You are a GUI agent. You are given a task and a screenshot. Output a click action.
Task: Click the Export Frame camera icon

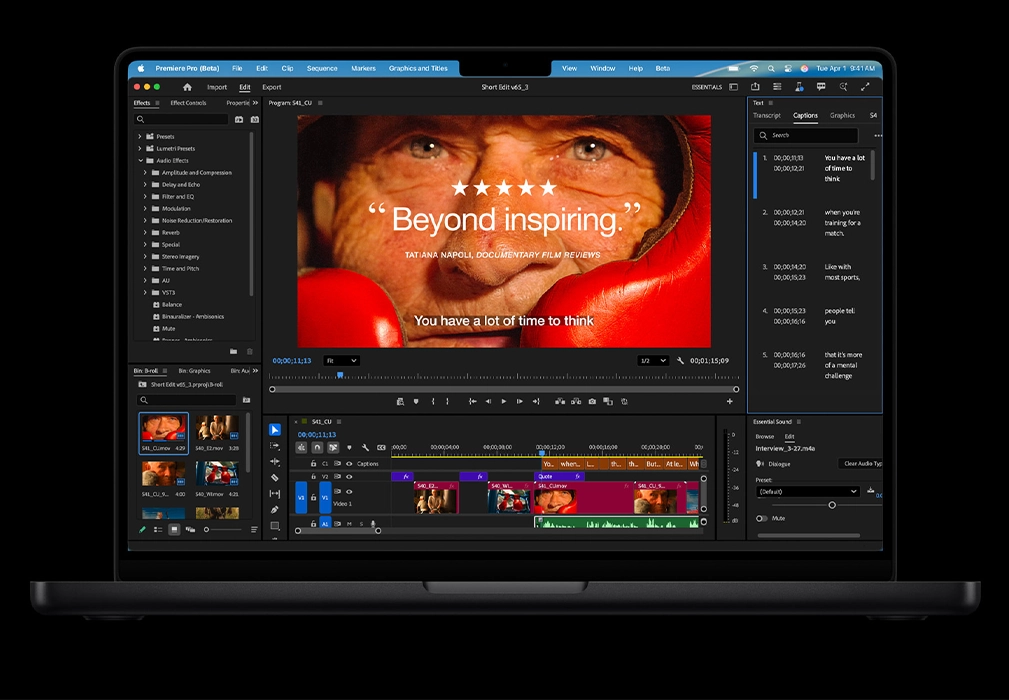tap(592, 401)
